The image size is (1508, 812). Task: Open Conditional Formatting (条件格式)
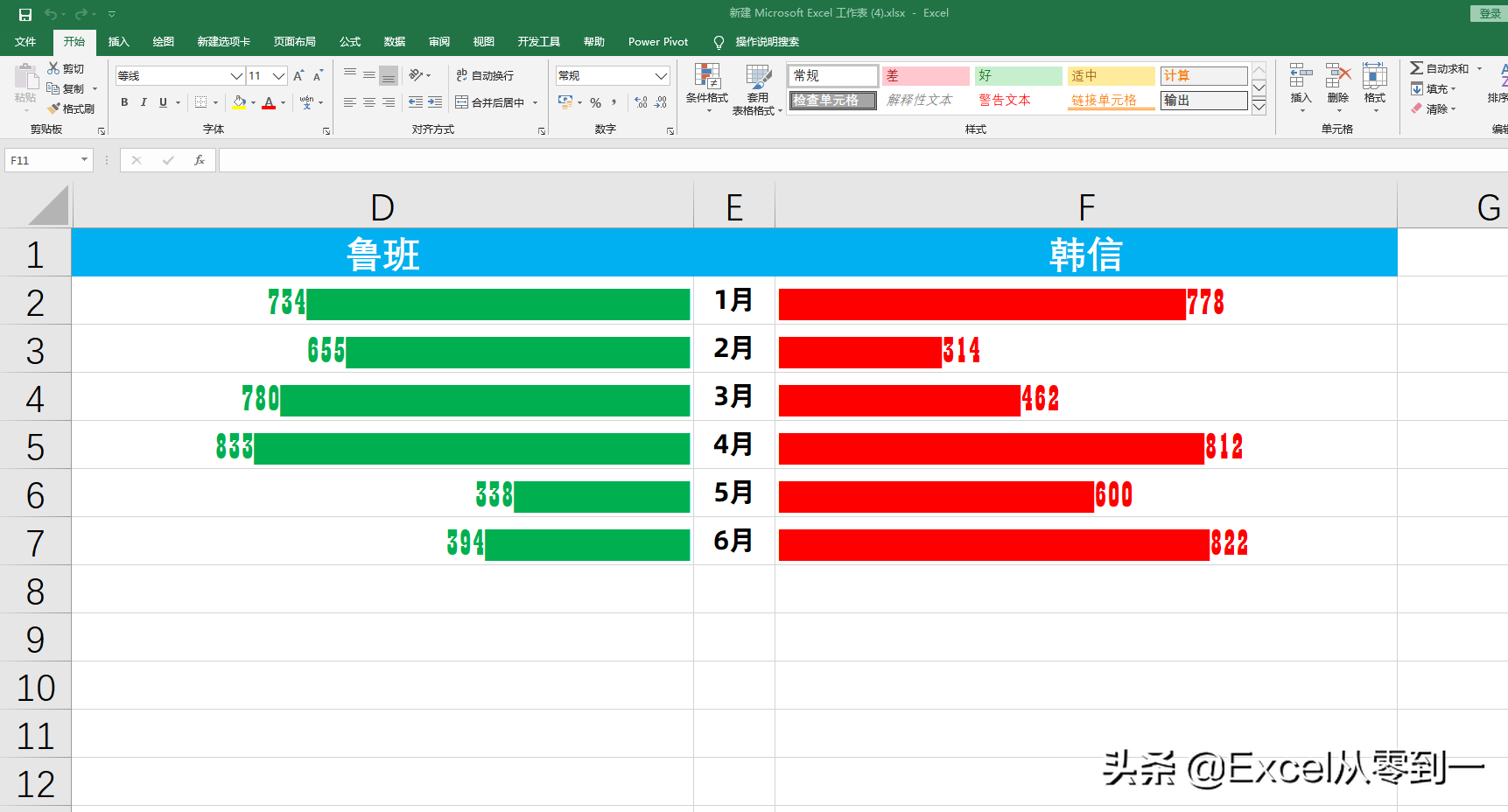coord(707,88)
